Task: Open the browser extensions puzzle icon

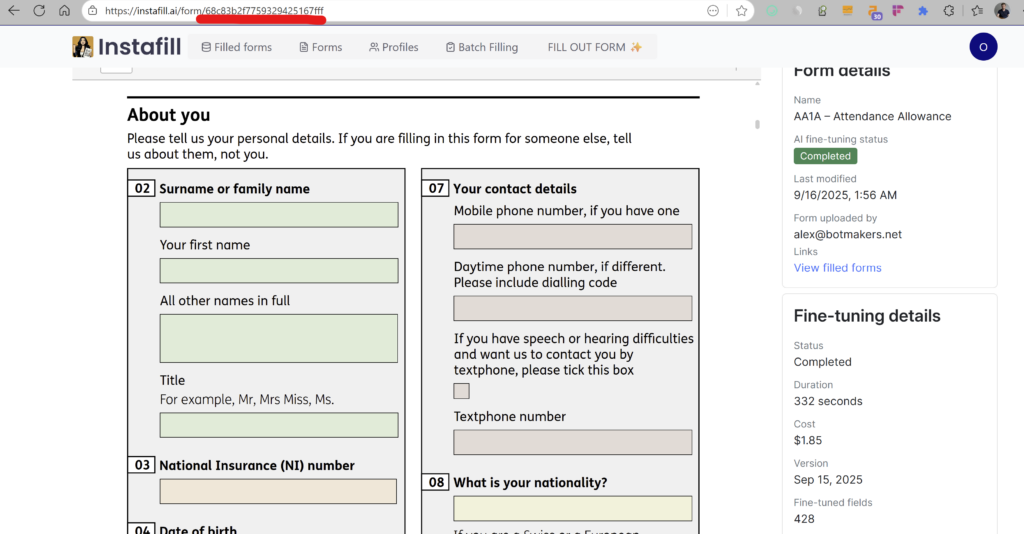Action: tap(922, 11)
